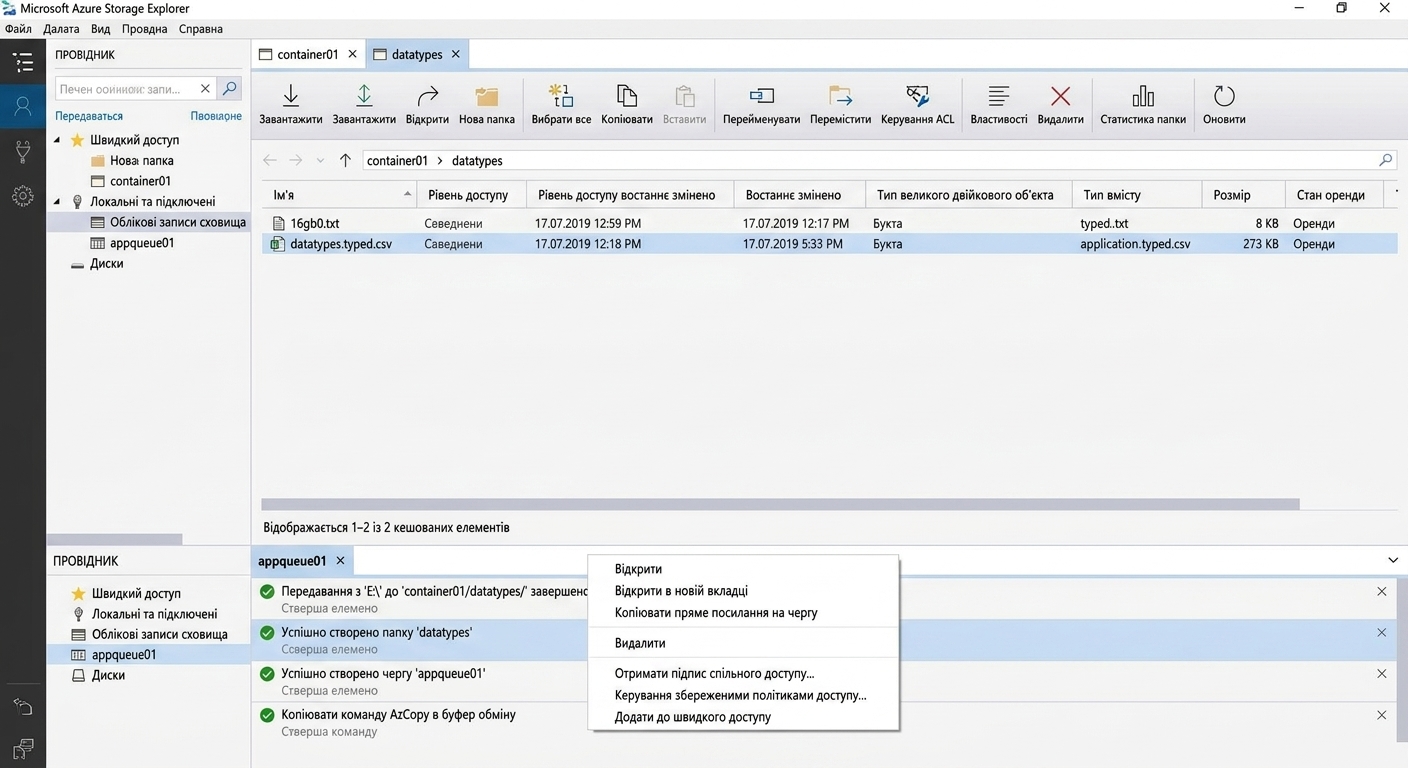Sort by the Розмір column header

1241,195
